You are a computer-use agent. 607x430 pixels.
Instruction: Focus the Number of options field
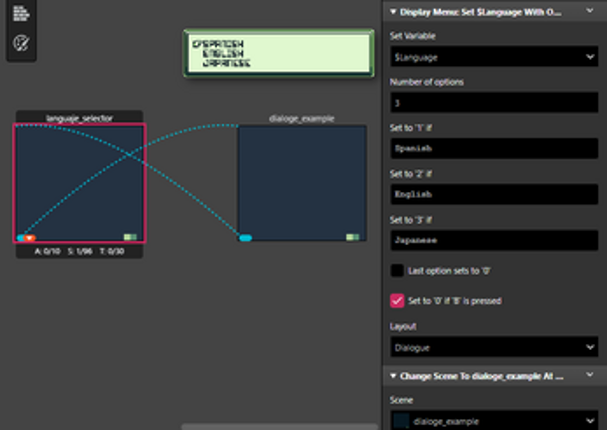pyautogui.click(x=494, y=103)
